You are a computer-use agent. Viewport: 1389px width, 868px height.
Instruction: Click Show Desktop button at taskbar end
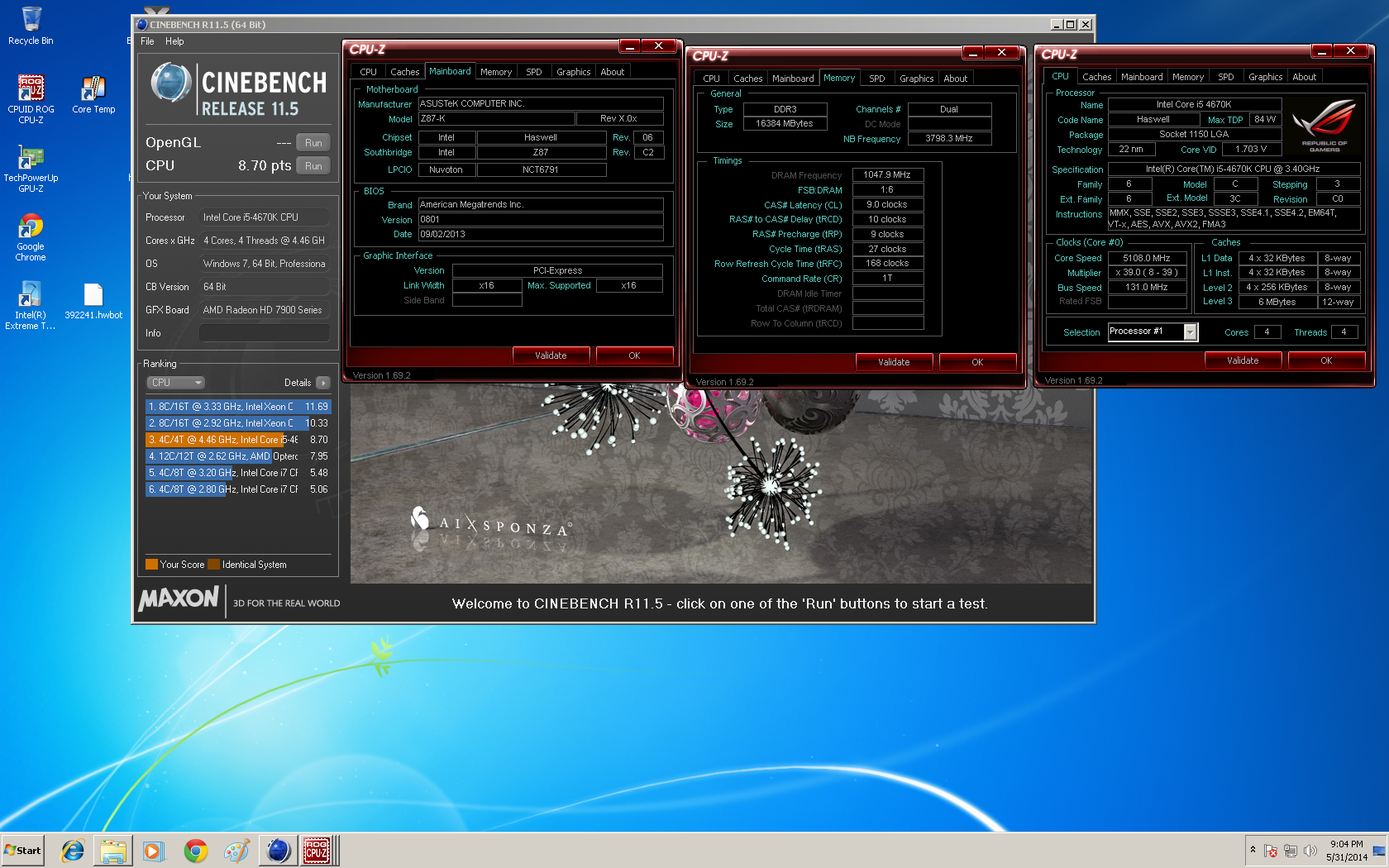coord(1381,851)
